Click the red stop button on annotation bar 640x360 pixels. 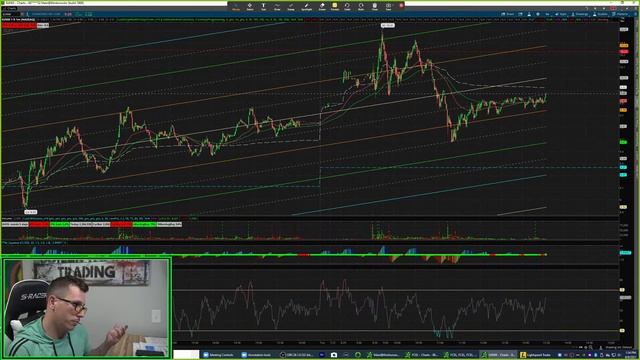click(x=401, y=5)
